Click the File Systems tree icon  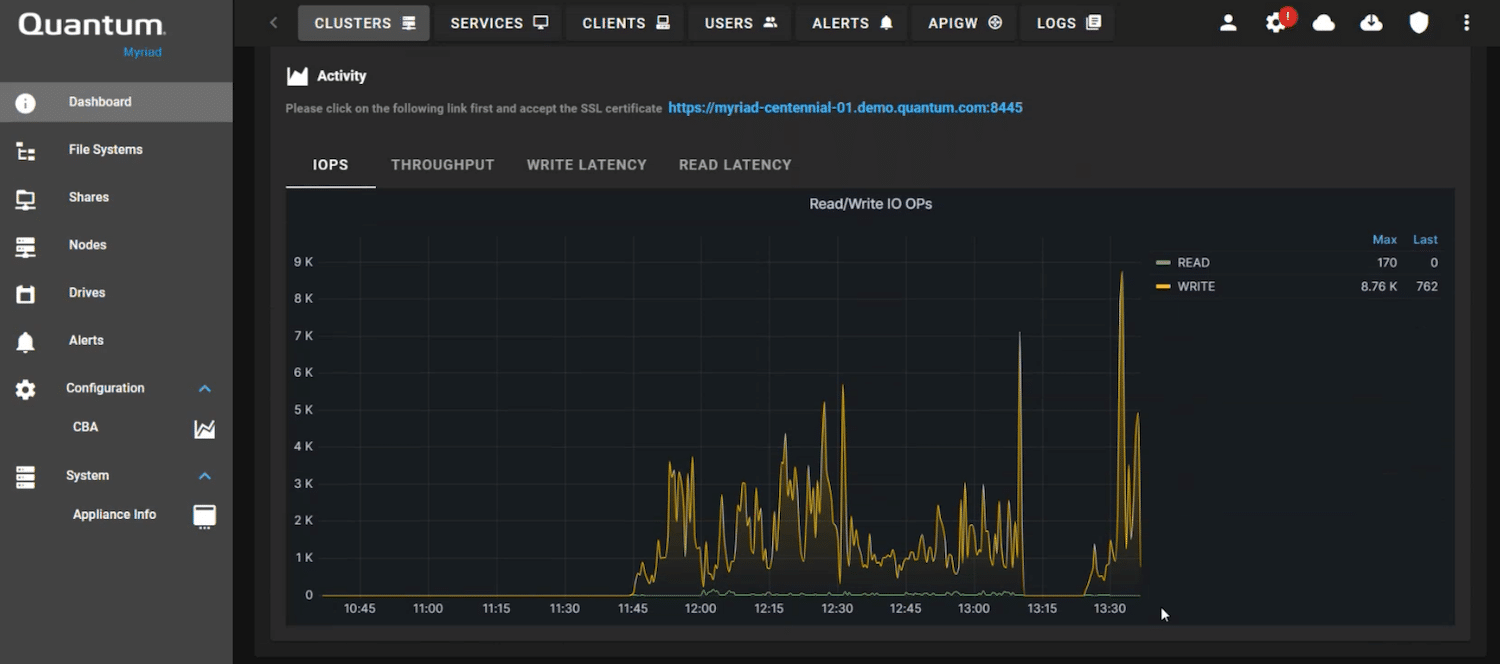coord(26,151)
